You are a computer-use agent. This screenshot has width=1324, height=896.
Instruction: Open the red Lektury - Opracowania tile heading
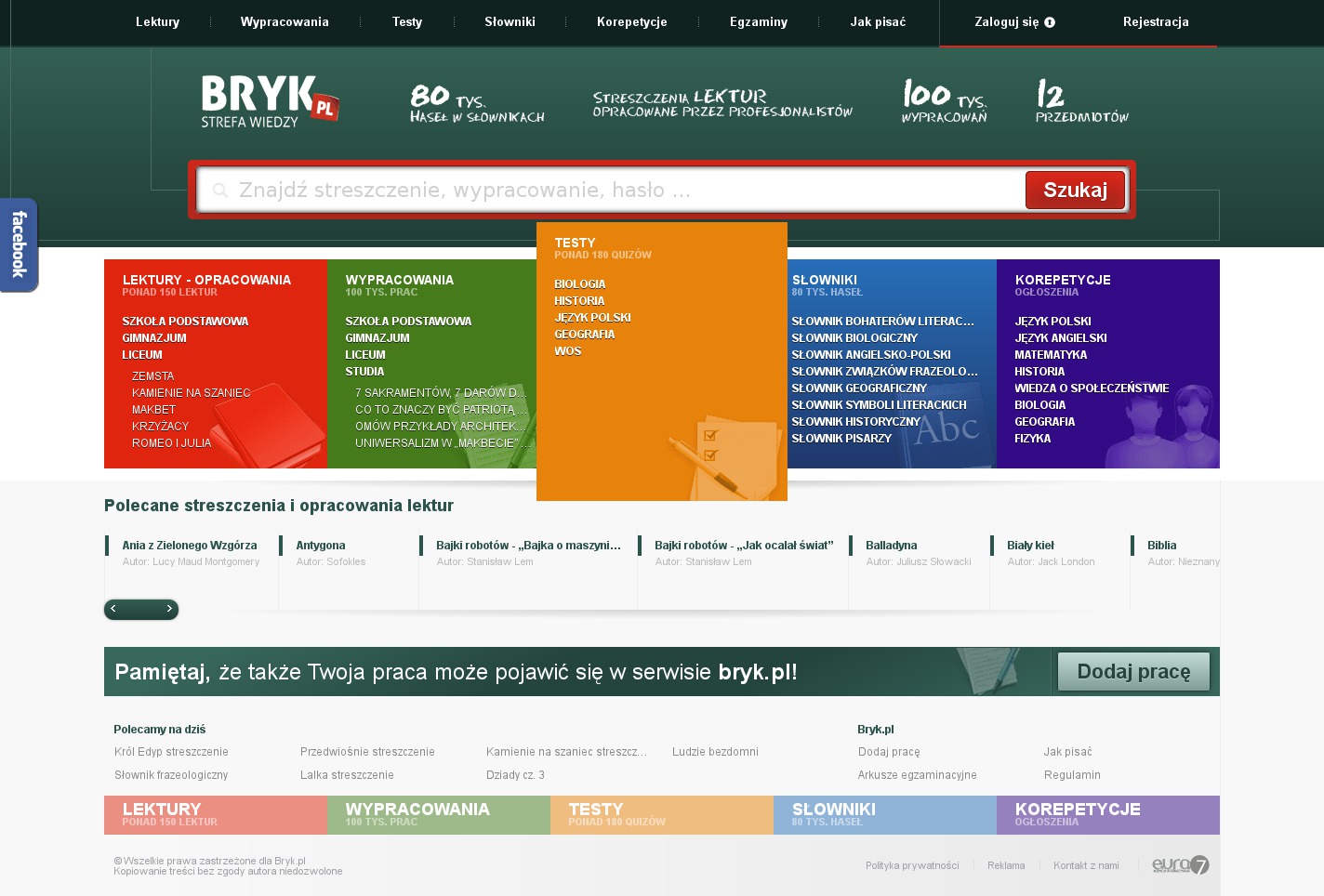(206, 280)
